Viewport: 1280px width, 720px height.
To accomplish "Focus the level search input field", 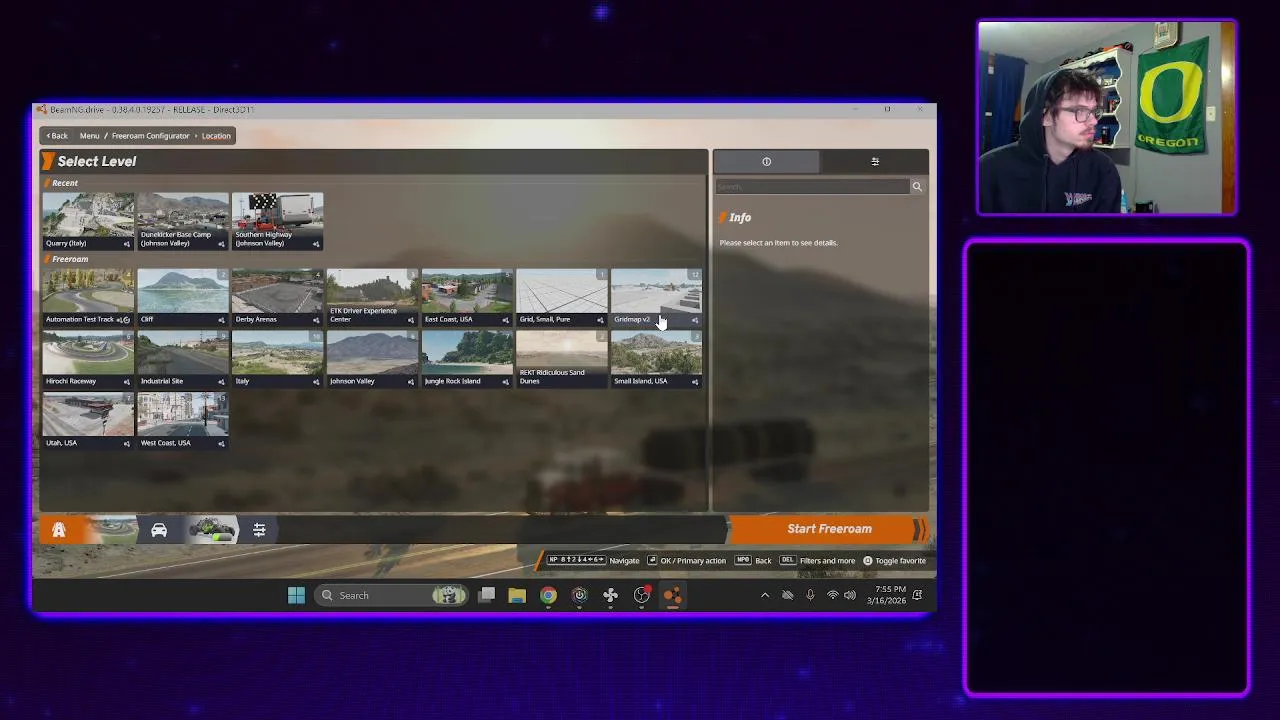I will point(812,187).
